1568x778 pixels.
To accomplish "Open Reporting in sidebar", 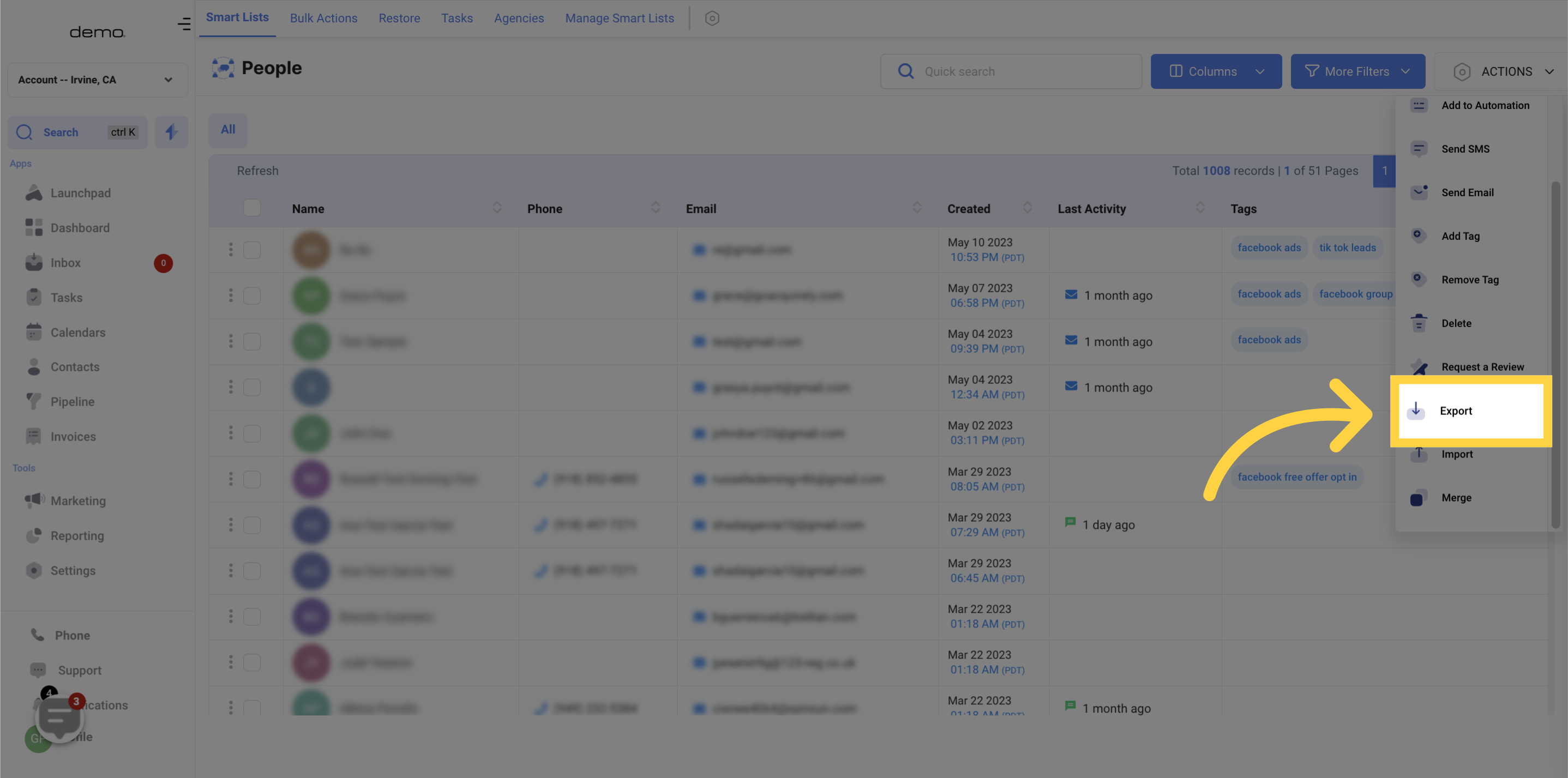I will [x=64, y=535].
